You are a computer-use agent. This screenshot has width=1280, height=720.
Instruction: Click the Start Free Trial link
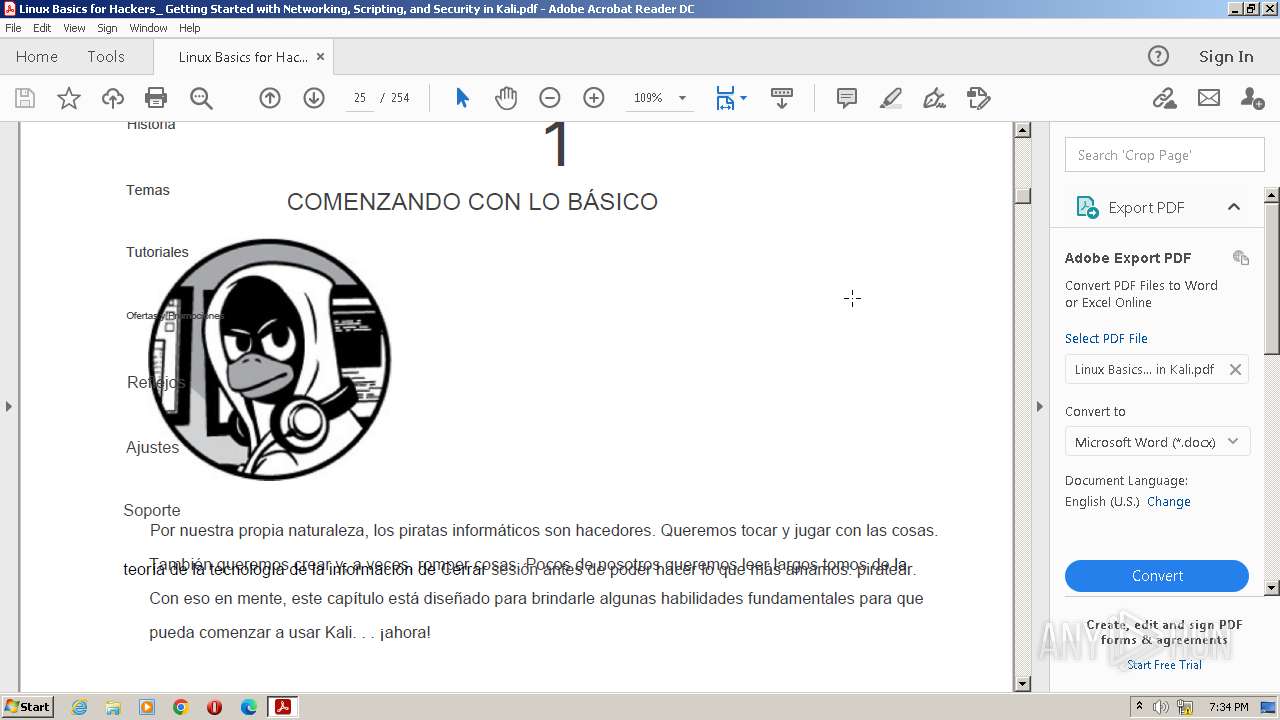[1164, 665]
